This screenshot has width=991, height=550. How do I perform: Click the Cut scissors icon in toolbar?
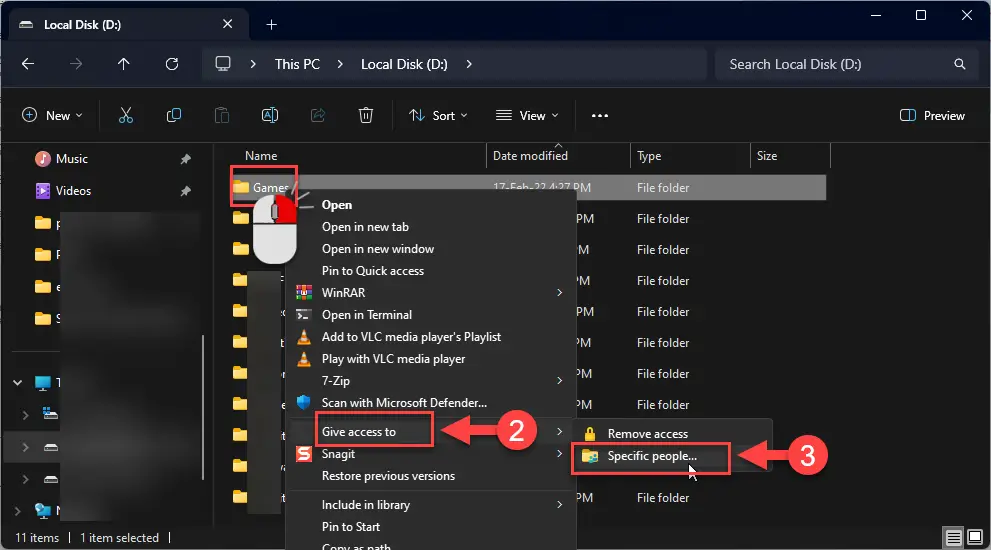click(x=126, y=115)
